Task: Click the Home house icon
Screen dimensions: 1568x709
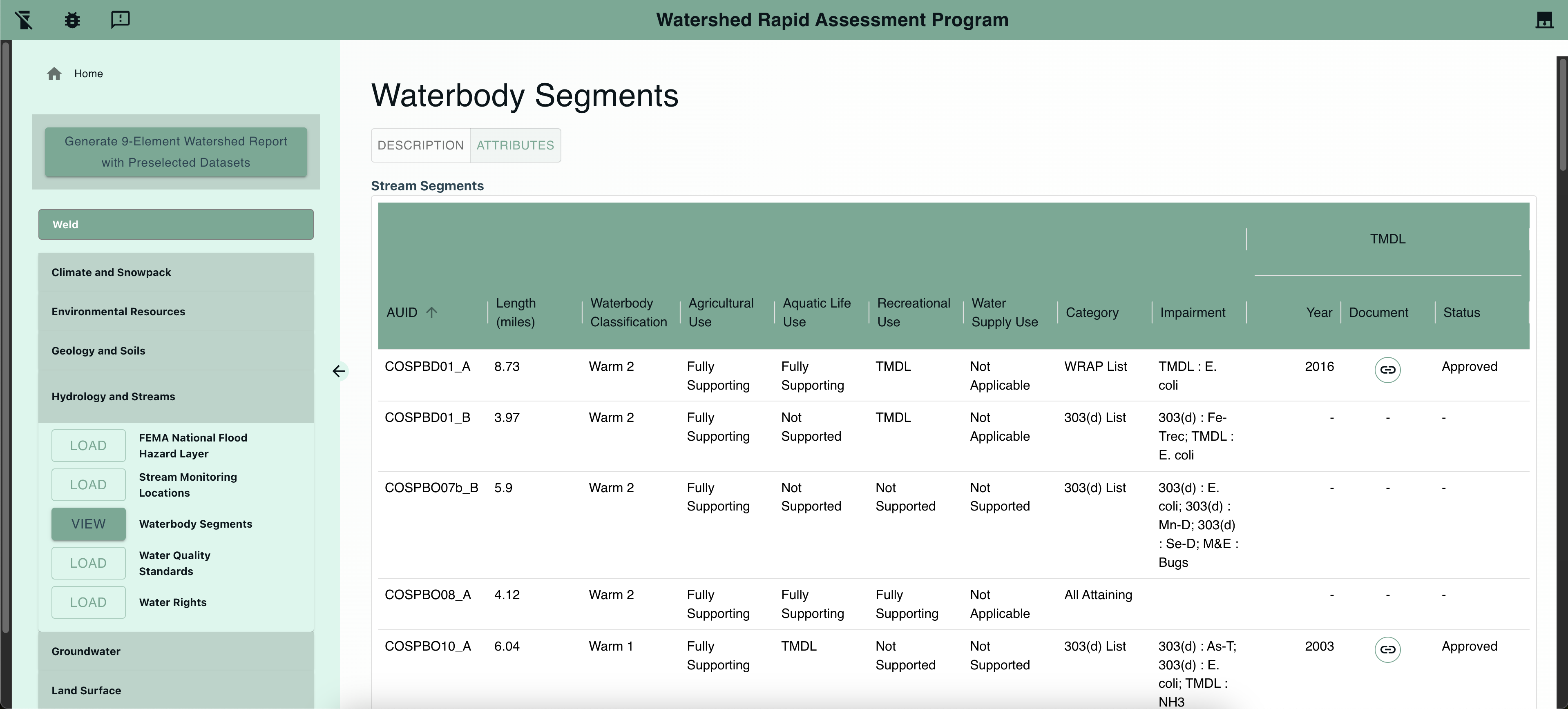Action: (54, 74)
